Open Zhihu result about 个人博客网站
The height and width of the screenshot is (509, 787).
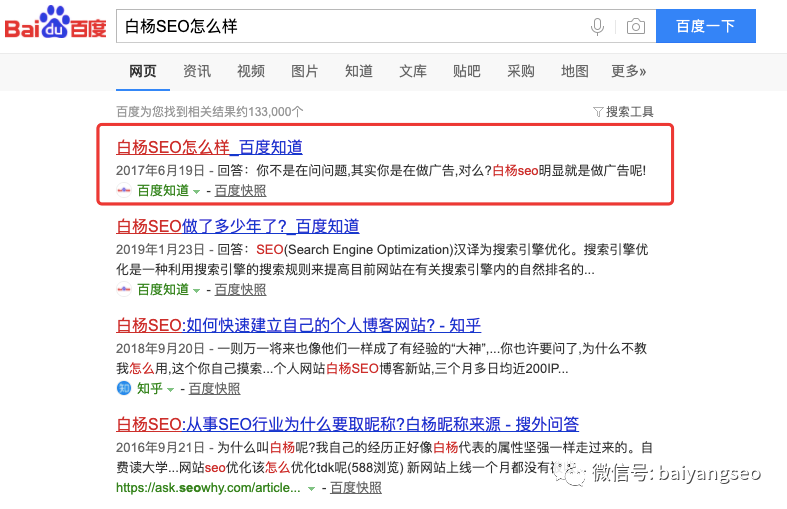tap(298, 325)
